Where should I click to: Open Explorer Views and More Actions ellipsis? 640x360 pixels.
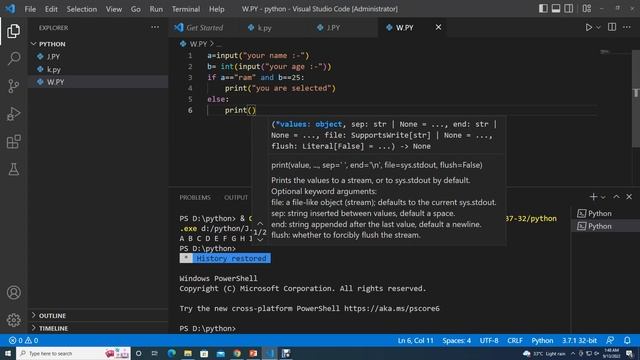[155, 27]
